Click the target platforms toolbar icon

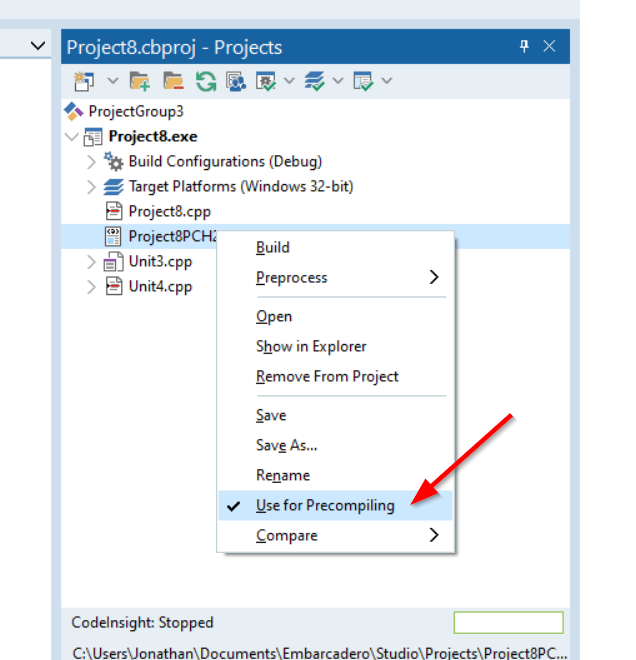(315, 80)
